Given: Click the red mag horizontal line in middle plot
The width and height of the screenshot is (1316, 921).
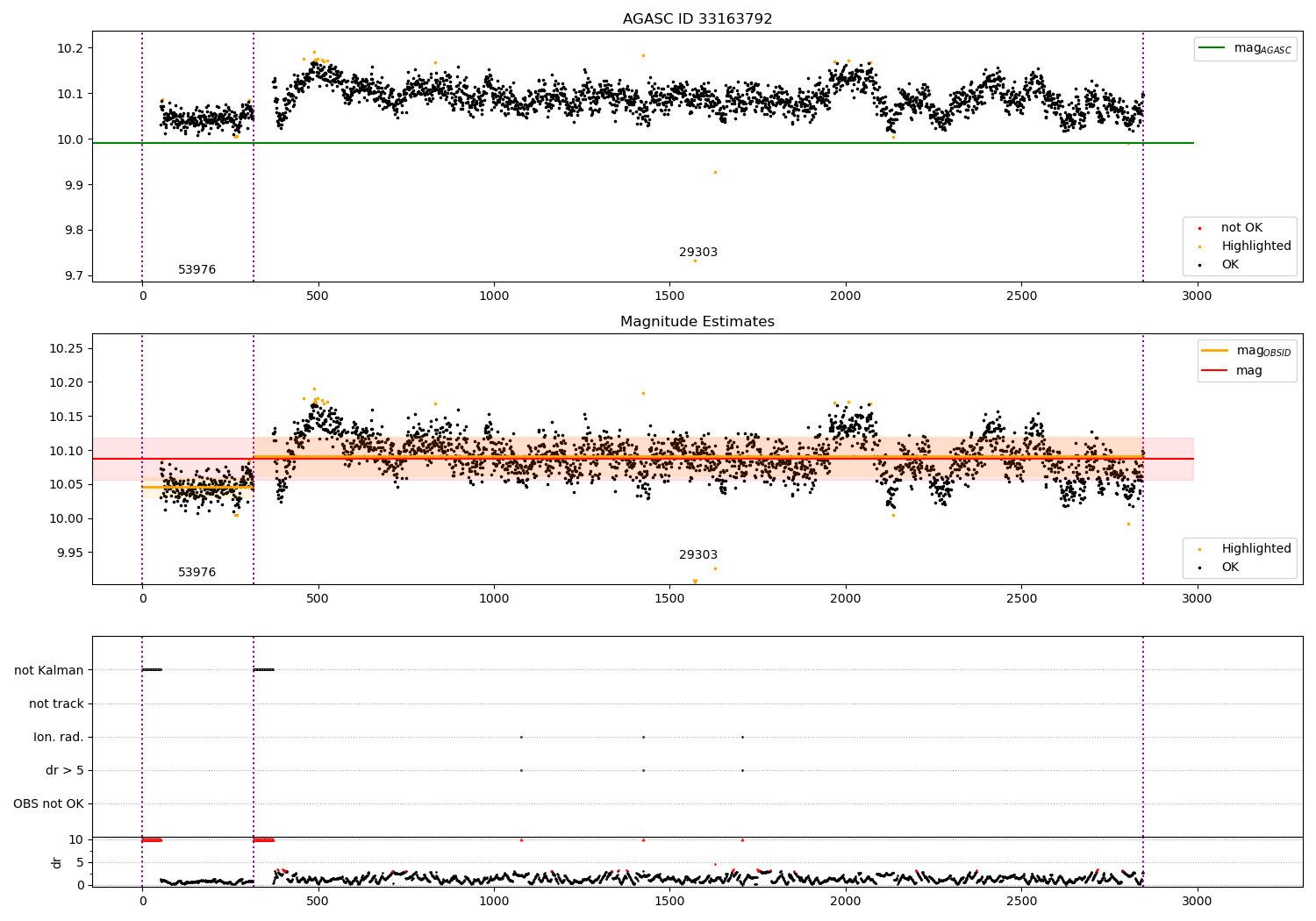Looking at the screenshot, I should click(x=643, y=459).
